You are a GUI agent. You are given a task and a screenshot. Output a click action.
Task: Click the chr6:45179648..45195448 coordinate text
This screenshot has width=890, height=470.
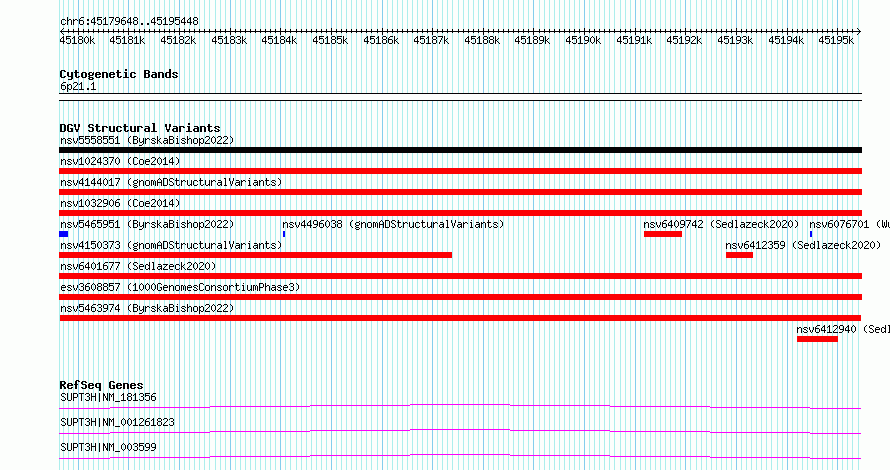129,21
